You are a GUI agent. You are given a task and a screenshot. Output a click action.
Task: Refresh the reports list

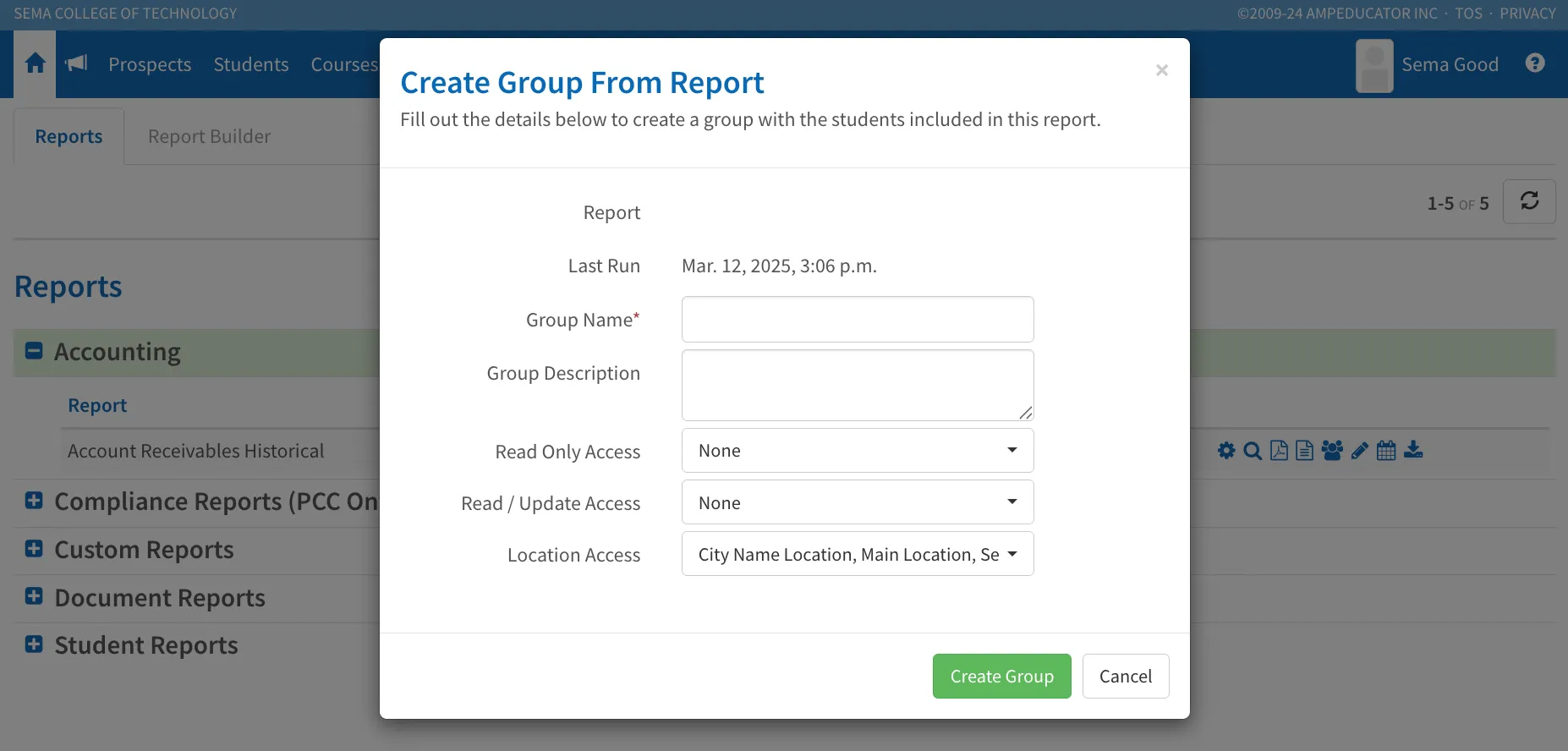1529,201
